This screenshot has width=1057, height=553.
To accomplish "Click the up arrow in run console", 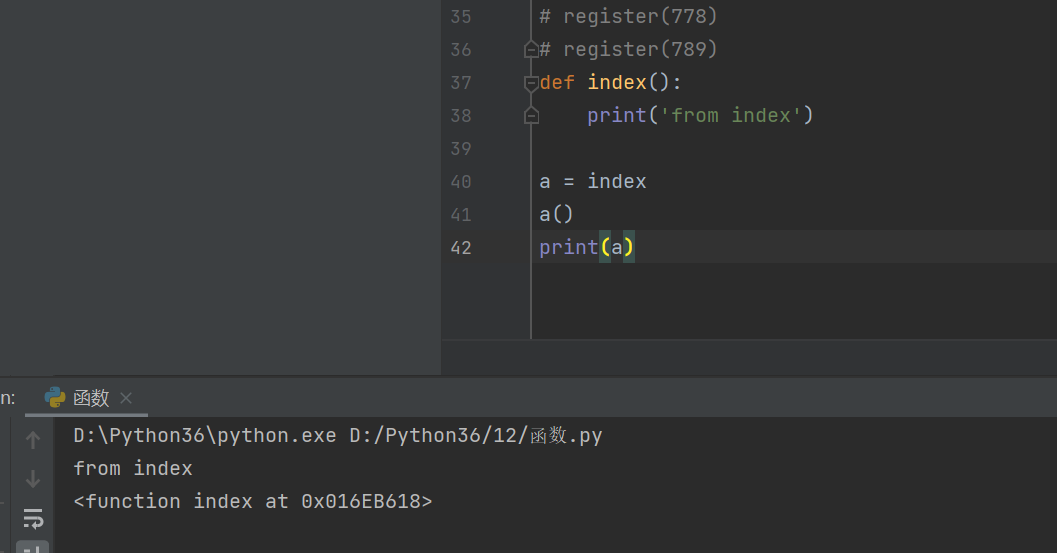I will (32, 440).
